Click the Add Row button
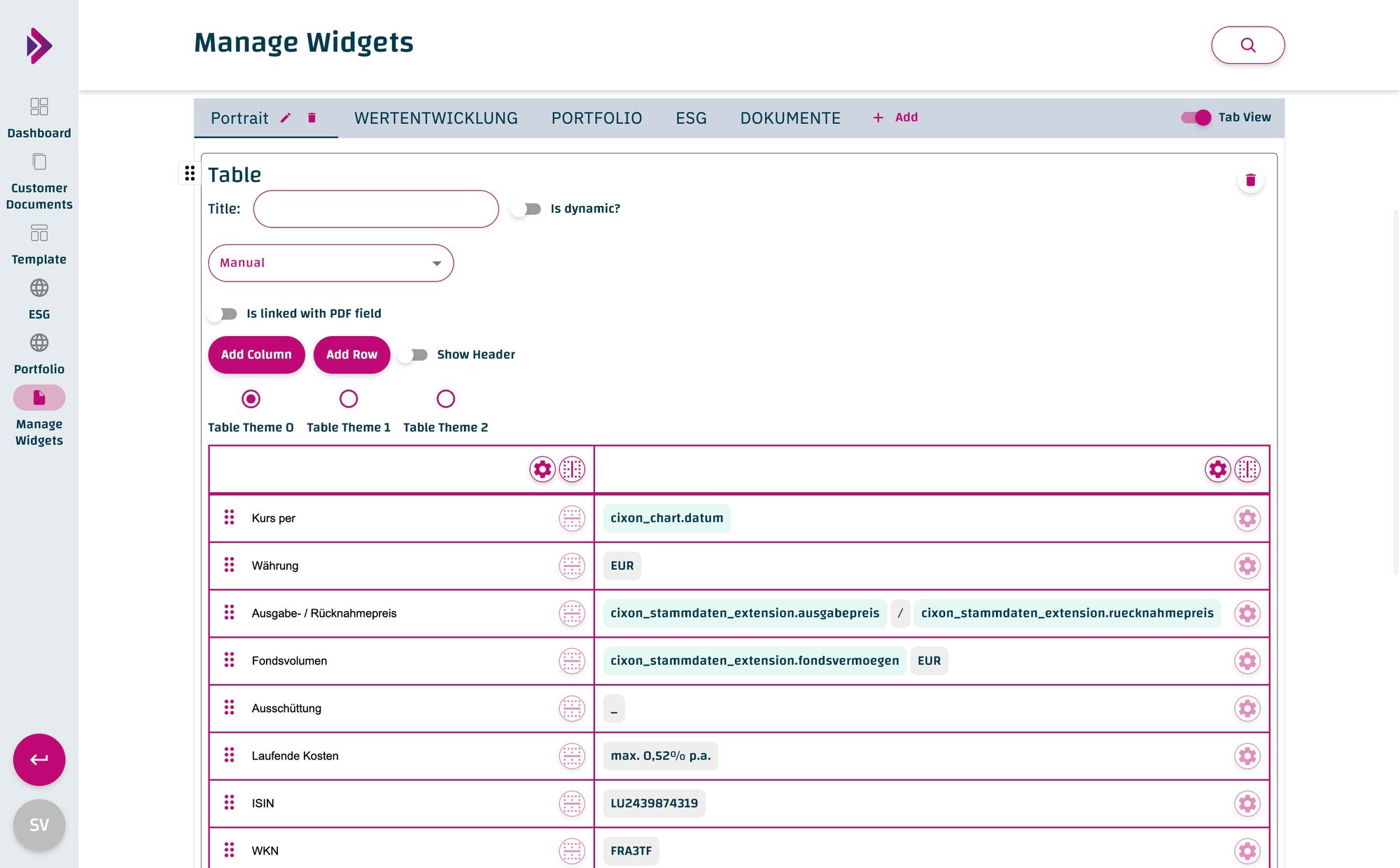 351,355
